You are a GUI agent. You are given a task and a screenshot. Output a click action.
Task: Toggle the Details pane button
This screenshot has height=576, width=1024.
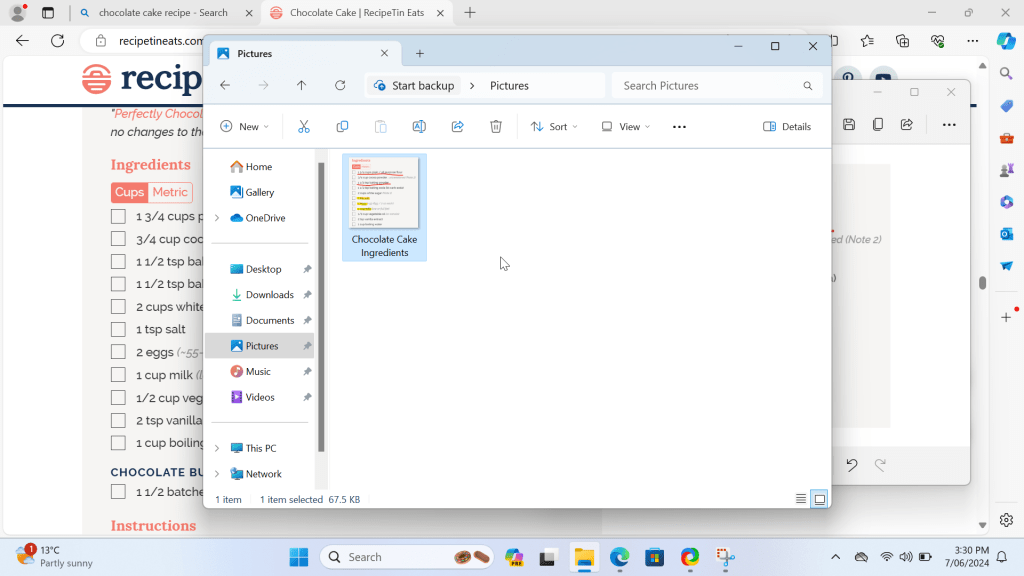coord(787,127)
